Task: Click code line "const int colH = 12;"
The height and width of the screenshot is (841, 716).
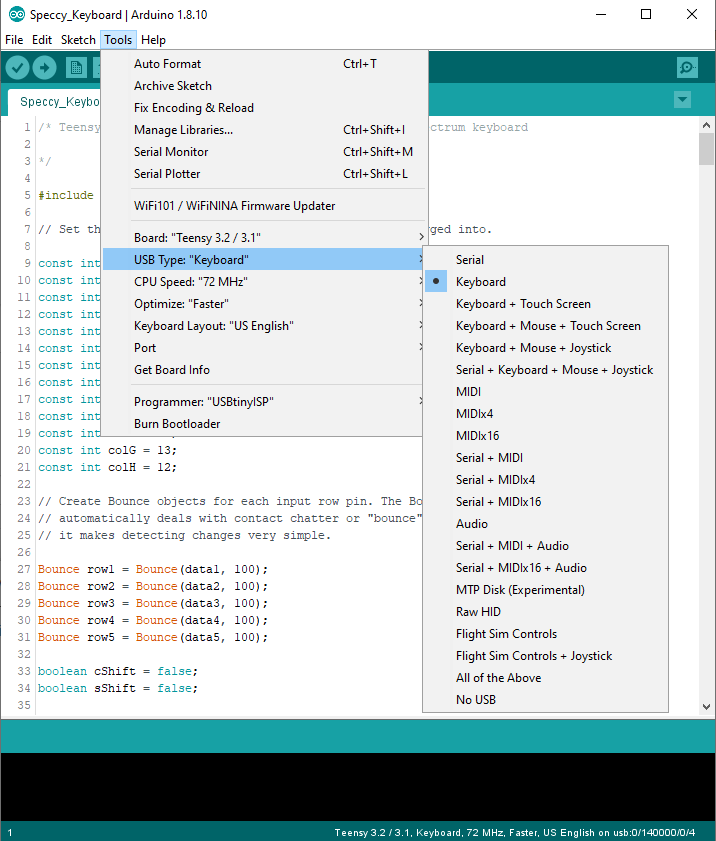Action: pos(107,467)
